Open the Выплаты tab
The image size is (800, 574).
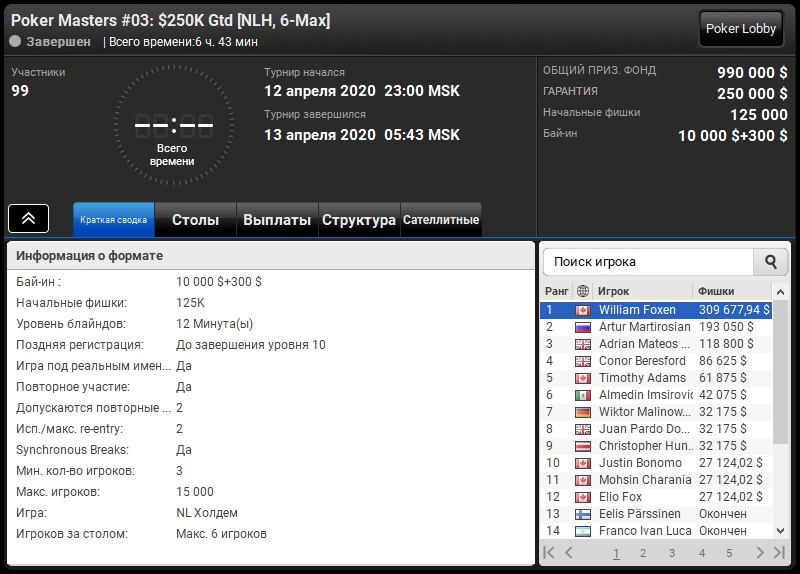[277, 220]
